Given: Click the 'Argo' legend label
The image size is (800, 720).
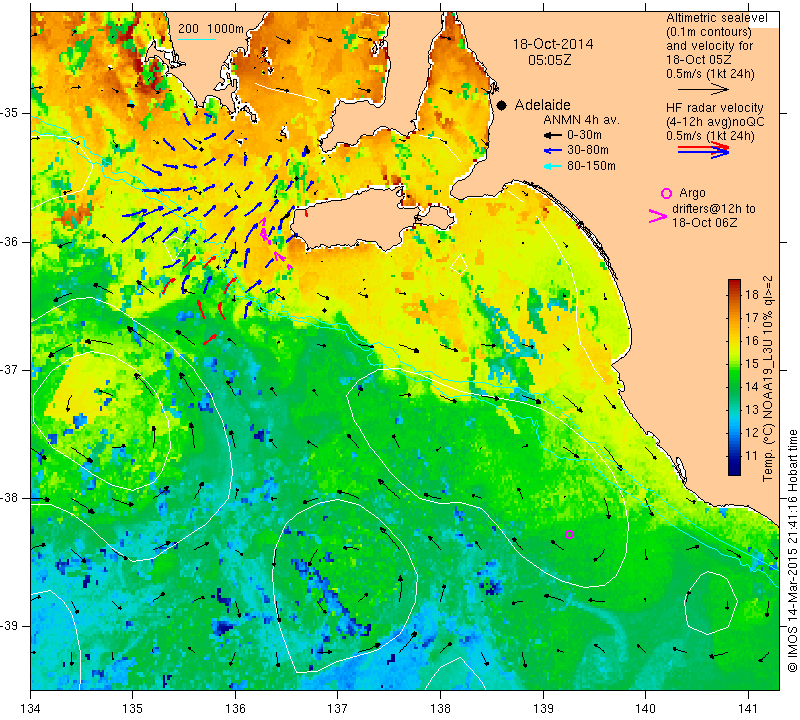Looking at the screenshot, I should (x=692, y=193).
